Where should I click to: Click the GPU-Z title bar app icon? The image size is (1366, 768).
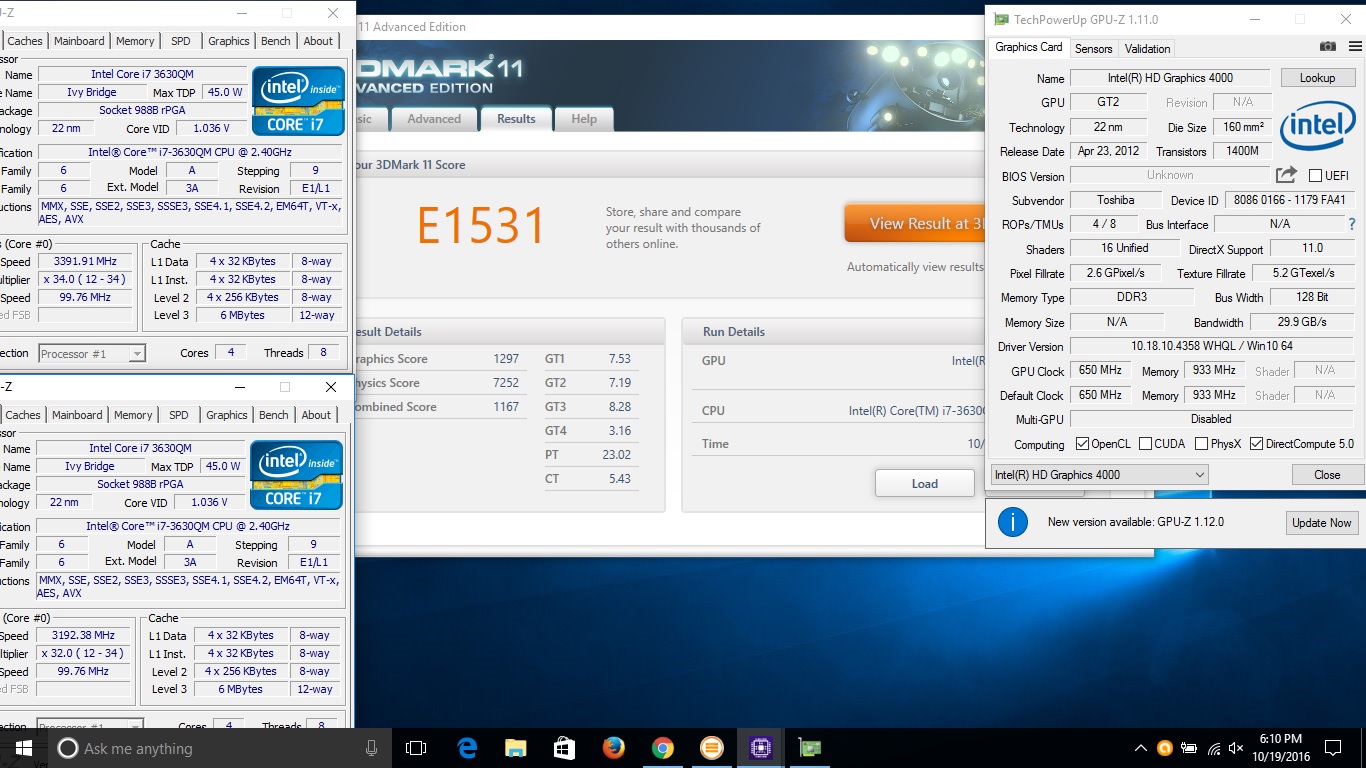pyautogui.click(x=1001, y=19)
